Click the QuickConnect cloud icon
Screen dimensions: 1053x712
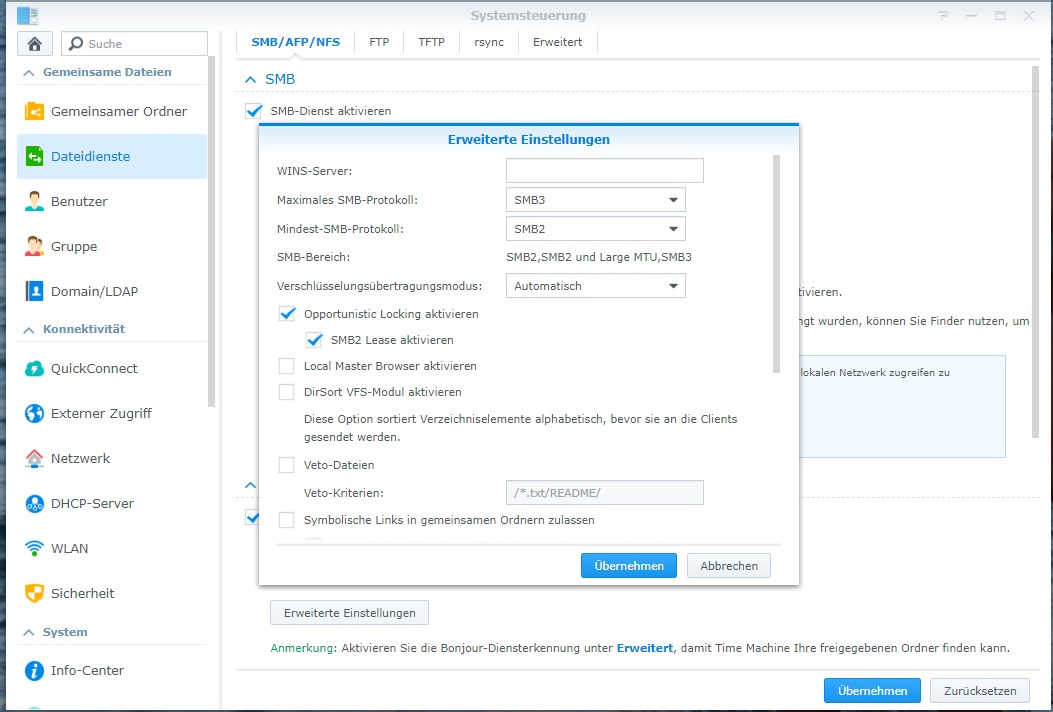pos(34,369)
